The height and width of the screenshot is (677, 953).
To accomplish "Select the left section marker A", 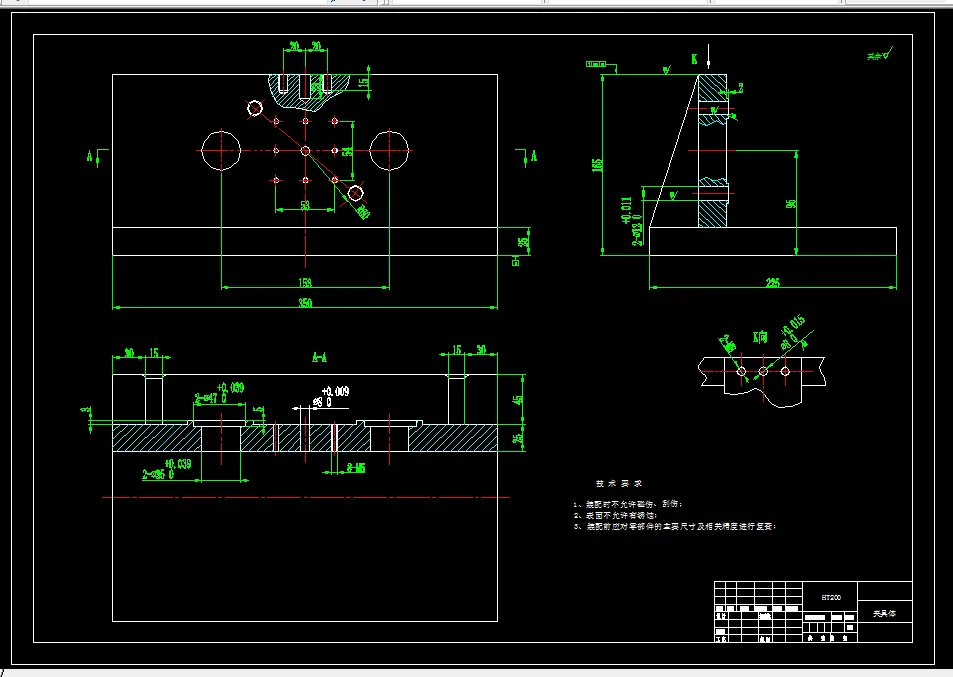I will 89,156.
